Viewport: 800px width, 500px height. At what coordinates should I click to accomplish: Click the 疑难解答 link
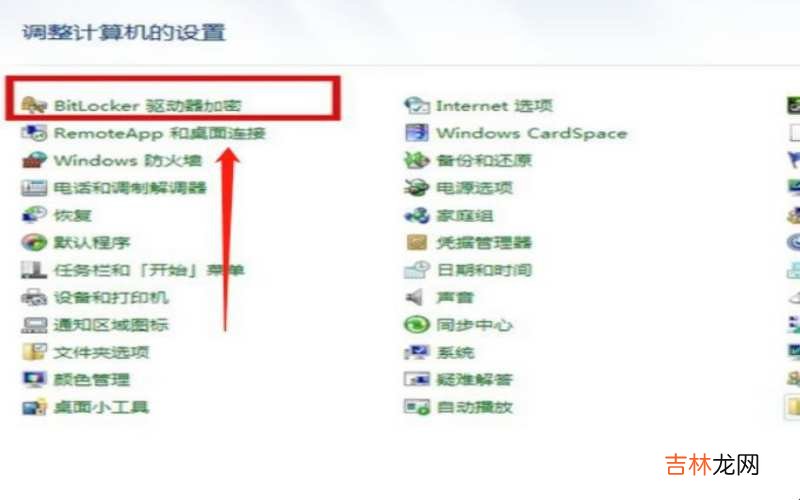click(474, 379)
